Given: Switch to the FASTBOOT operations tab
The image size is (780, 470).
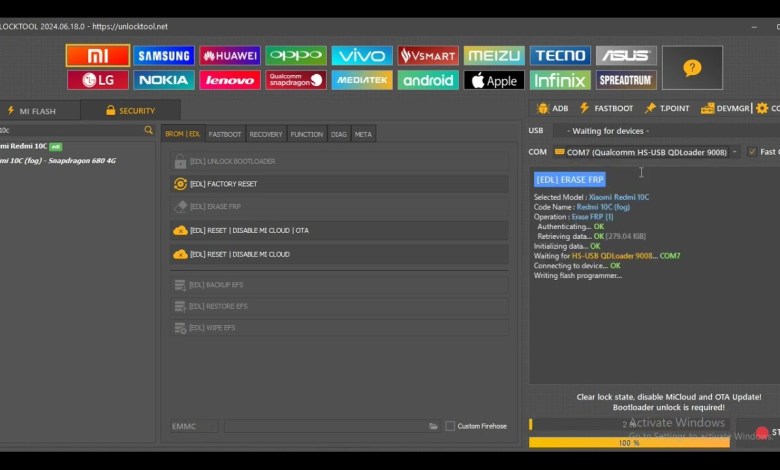Looking at the screenshot, I should [225, 134].
